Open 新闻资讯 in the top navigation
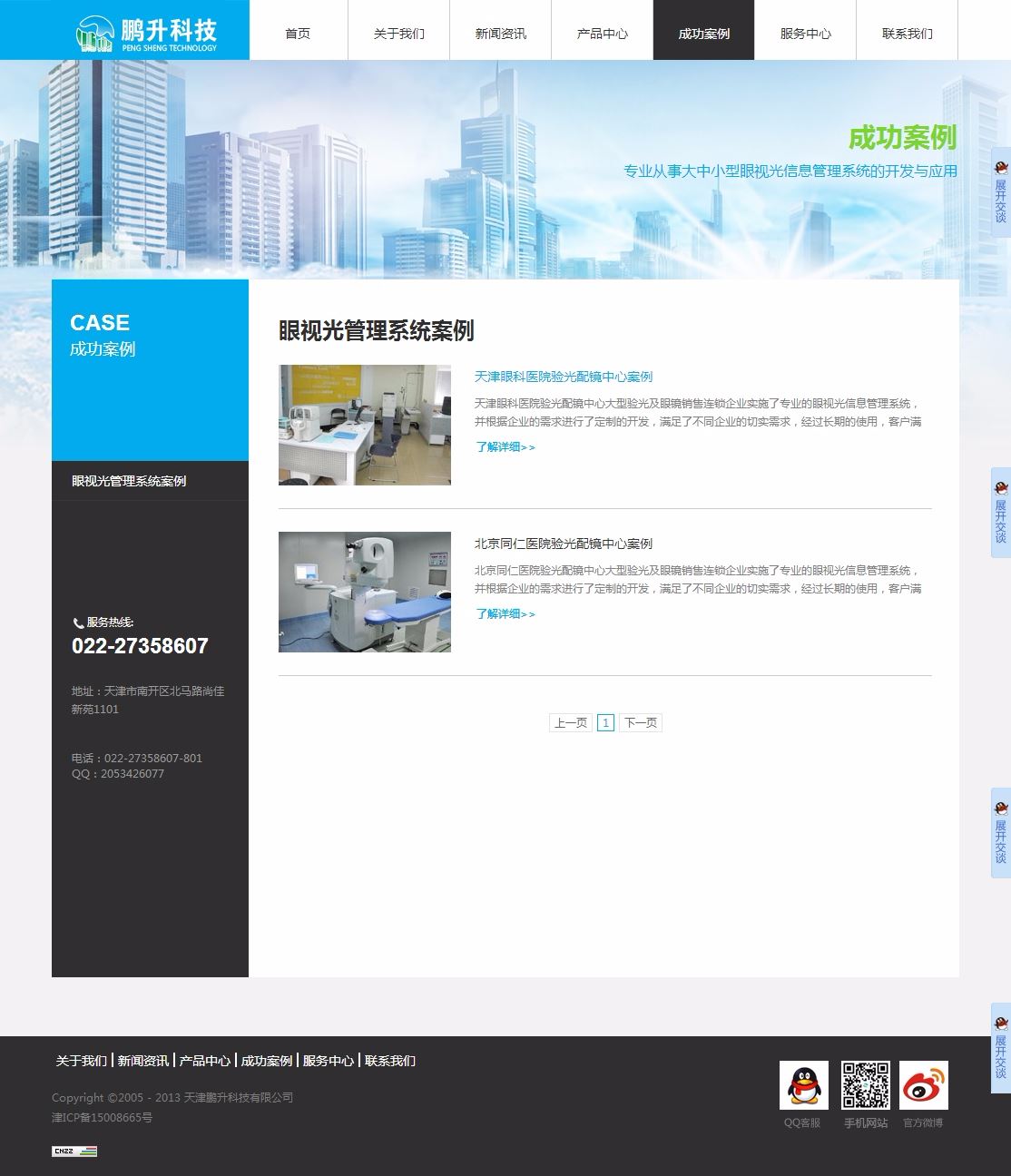This screenshot has width=1011, height=1176. point(501,34)
